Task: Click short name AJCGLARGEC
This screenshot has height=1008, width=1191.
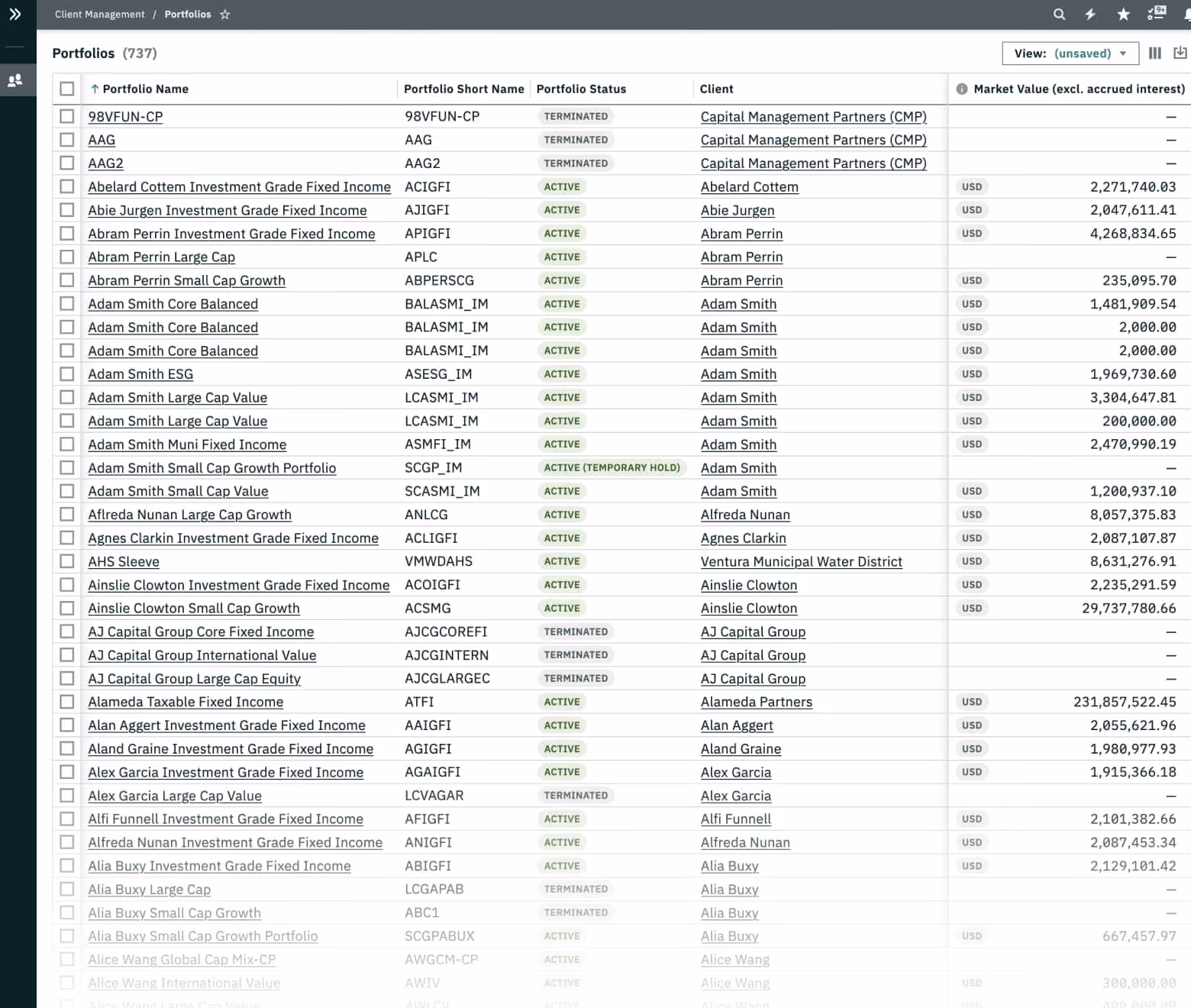Action: pos(447,678)
